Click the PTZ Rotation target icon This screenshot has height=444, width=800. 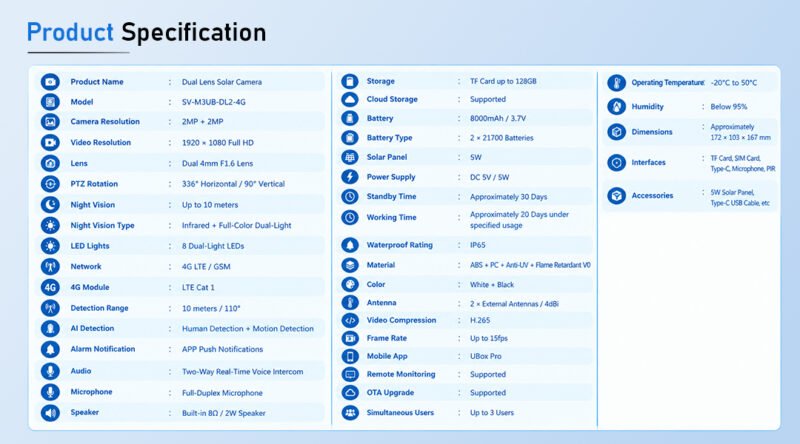pyautogui.click(x=50, y=184)
